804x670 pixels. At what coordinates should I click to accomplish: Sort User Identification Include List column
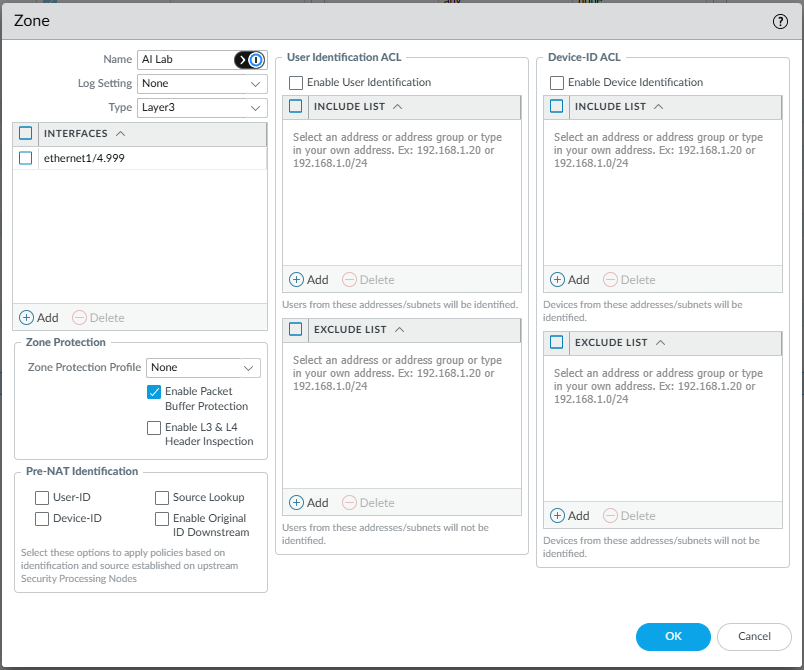[414, 107]
